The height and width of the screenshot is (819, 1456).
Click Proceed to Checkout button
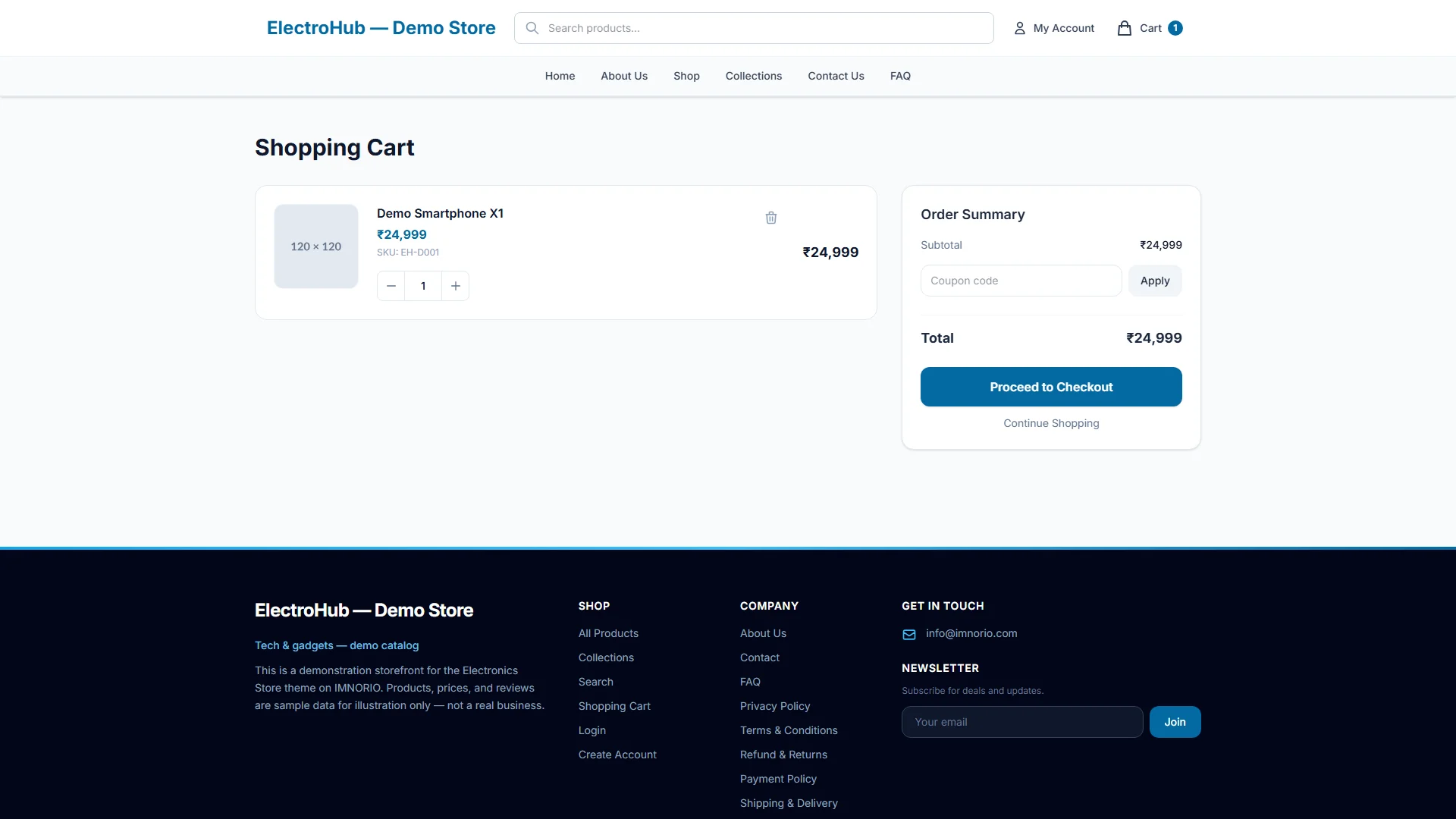[x=1051, y=387]
